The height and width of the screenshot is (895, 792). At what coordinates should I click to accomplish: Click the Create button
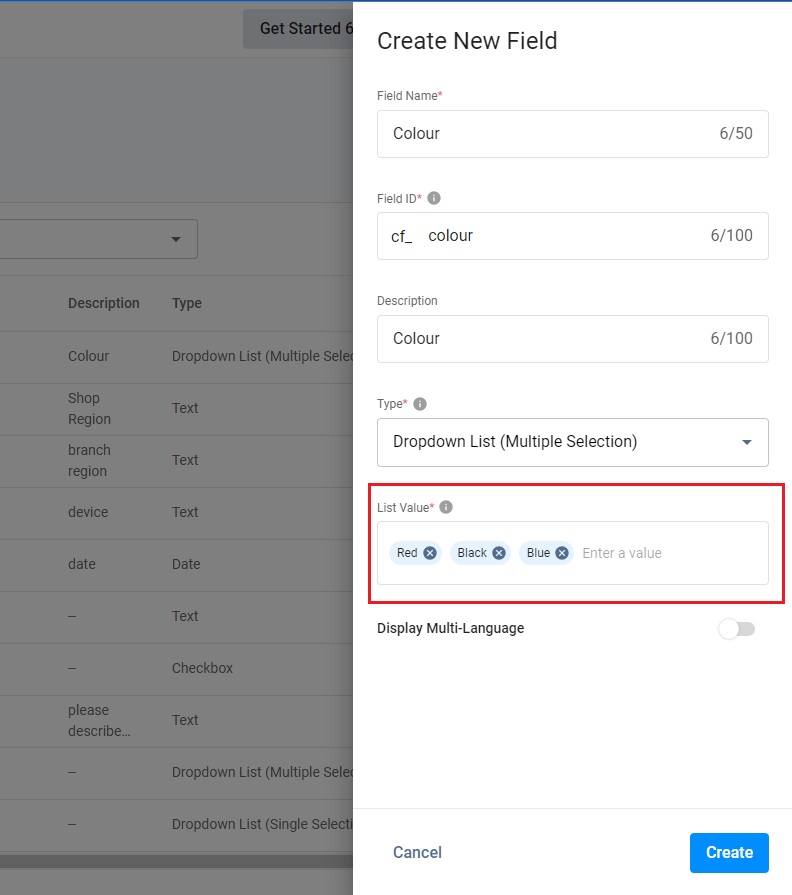pyautogui.click(x=729, y=853)
